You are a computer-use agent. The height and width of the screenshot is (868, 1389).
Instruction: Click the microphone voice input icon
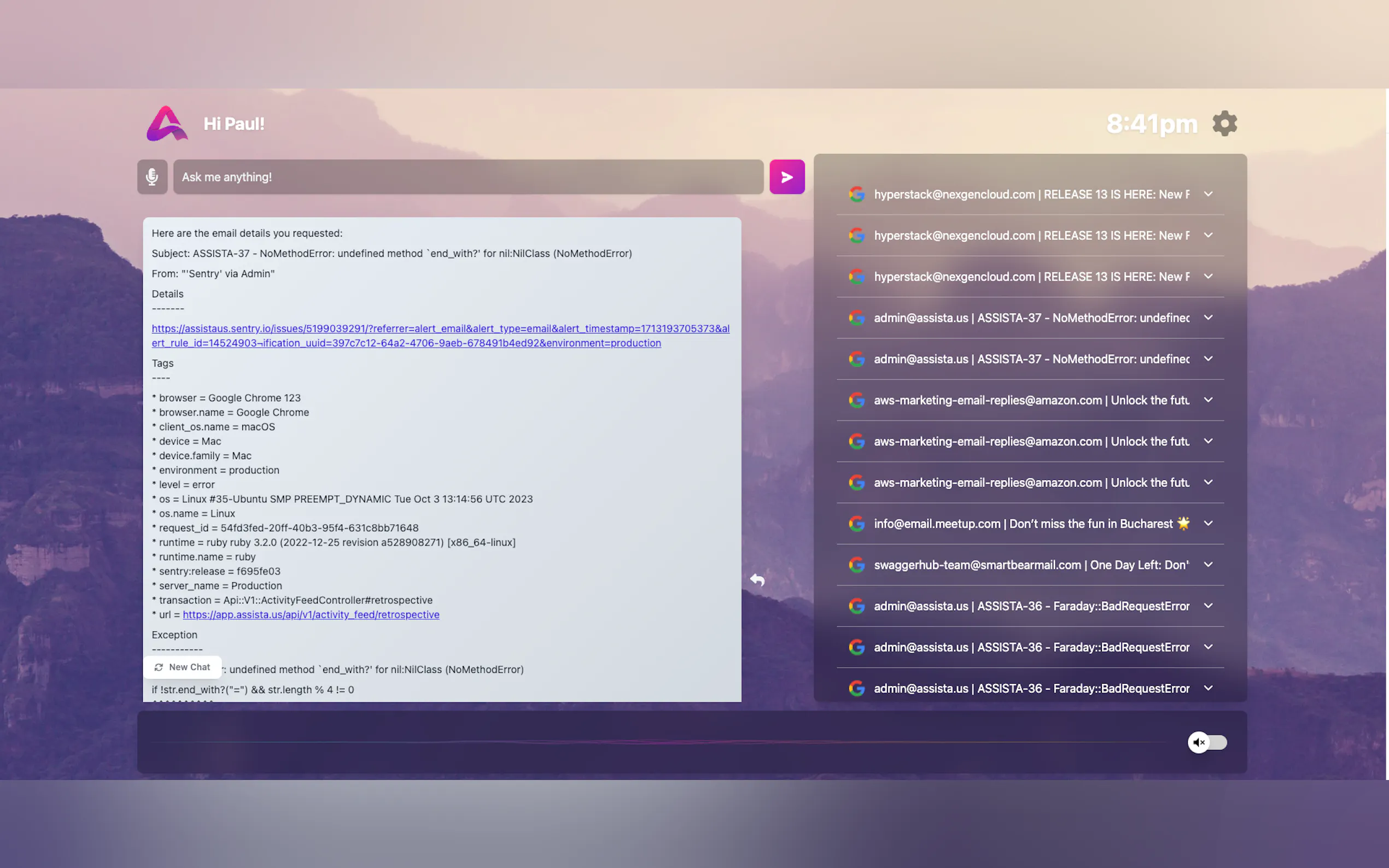[152, 177]
